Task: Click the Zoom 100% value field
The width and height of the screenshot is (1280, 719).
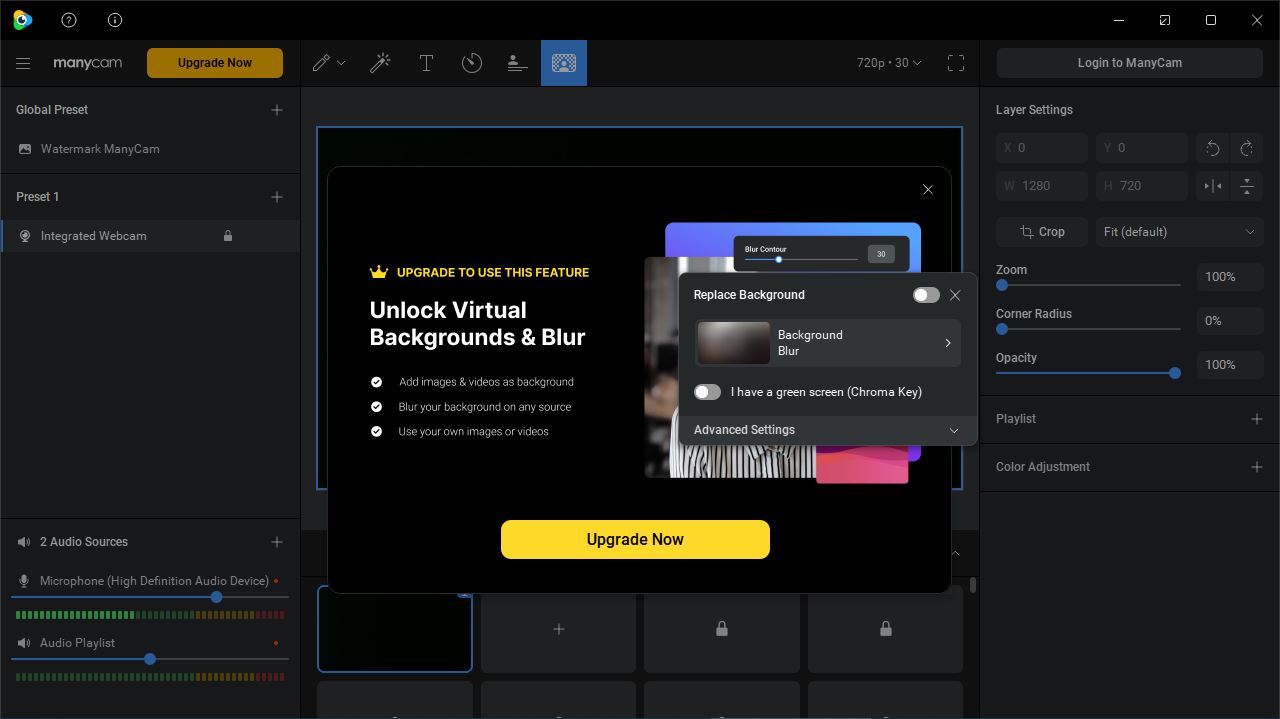Action: 1230,277
